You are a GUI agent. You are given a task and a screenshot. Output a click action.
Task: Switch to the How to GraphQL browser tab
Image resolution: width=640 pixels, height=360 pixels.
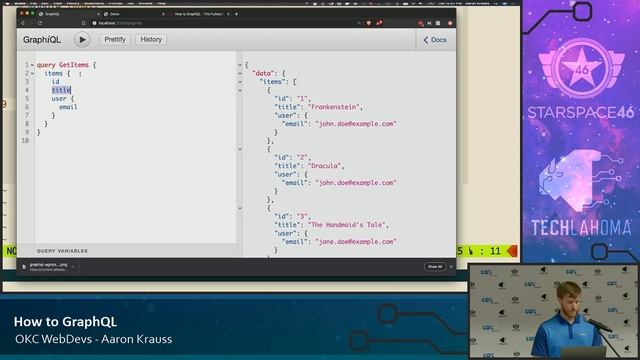point(198,14)
